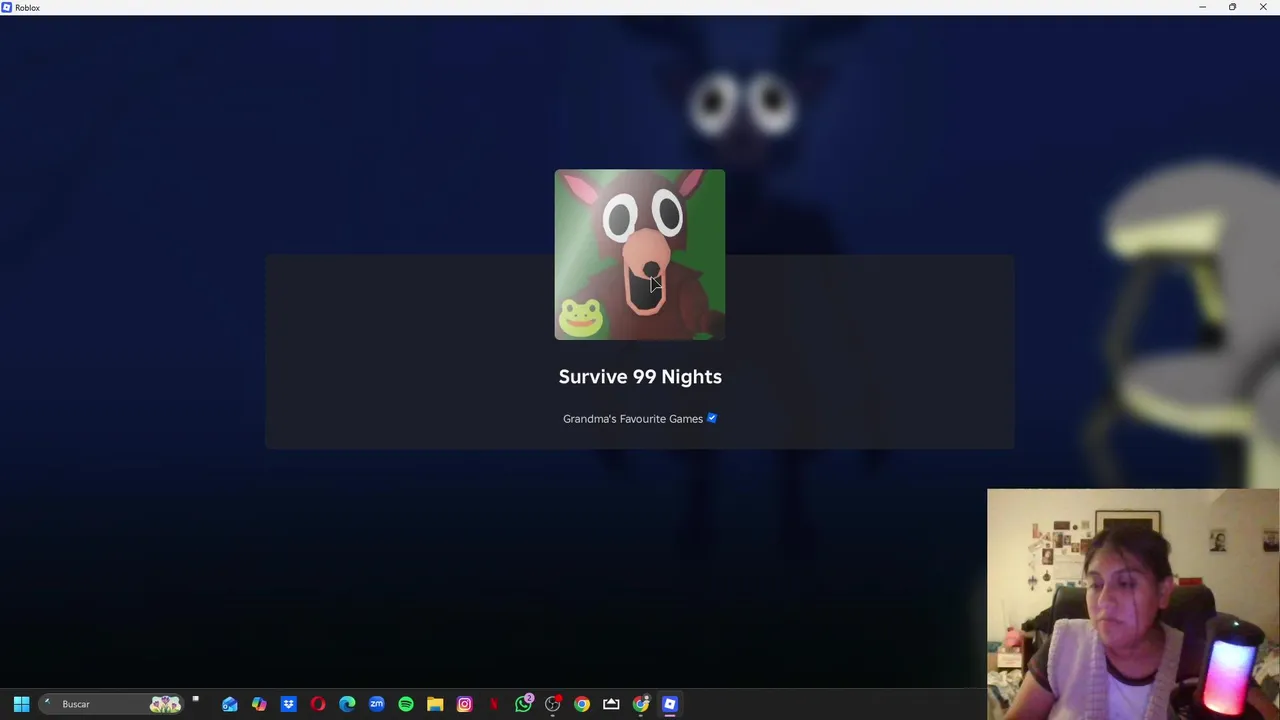Click the Survive 99 Nights title text
This screenshot has height=720, width=1280.
click(640, 377)
